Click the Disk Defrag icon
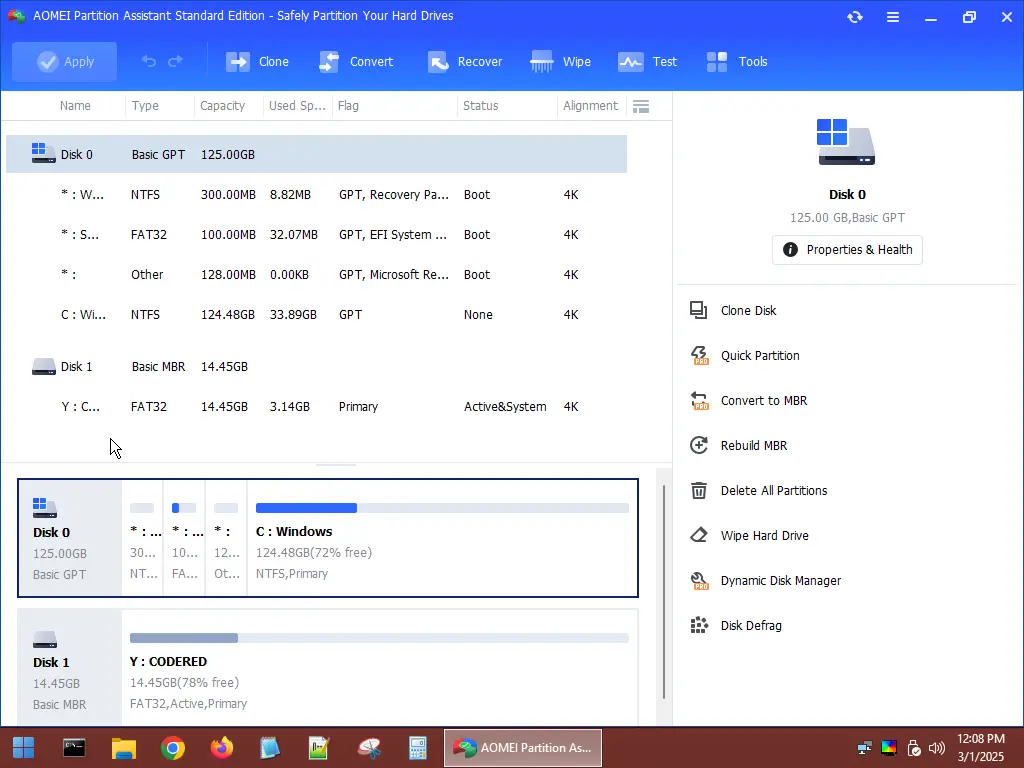 pos(699,626)
